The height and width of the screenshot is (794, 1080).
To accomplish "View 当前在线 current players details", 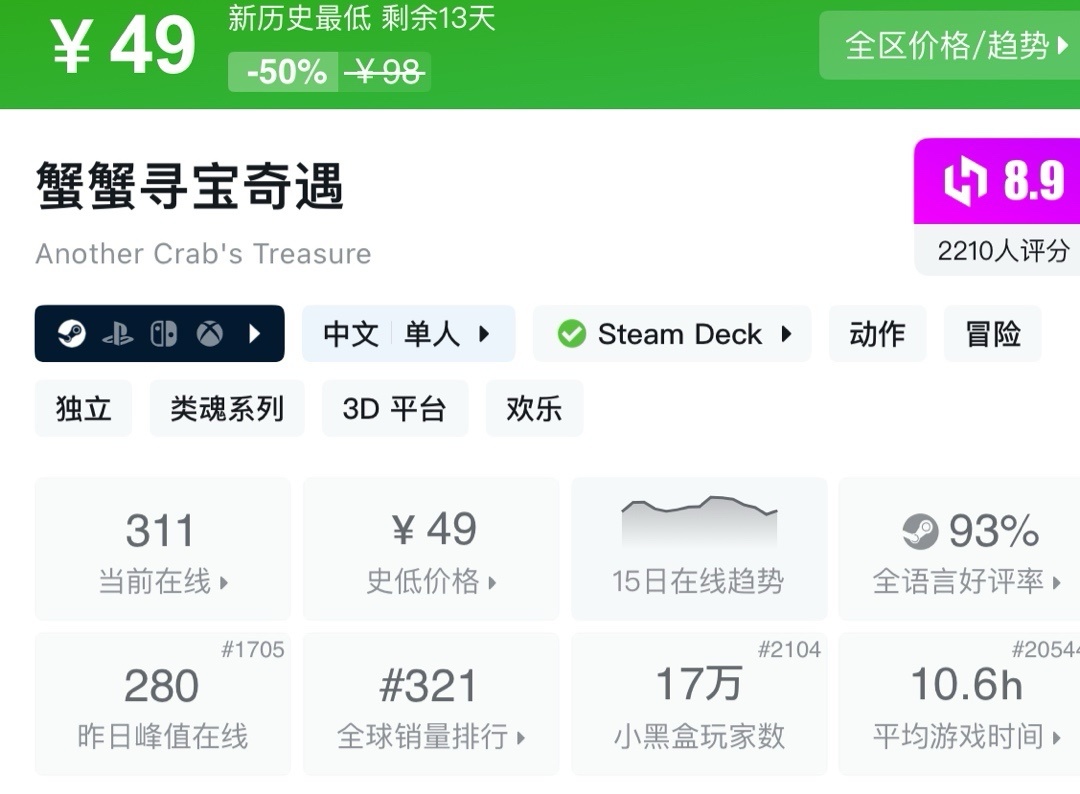I will point(162,549).
